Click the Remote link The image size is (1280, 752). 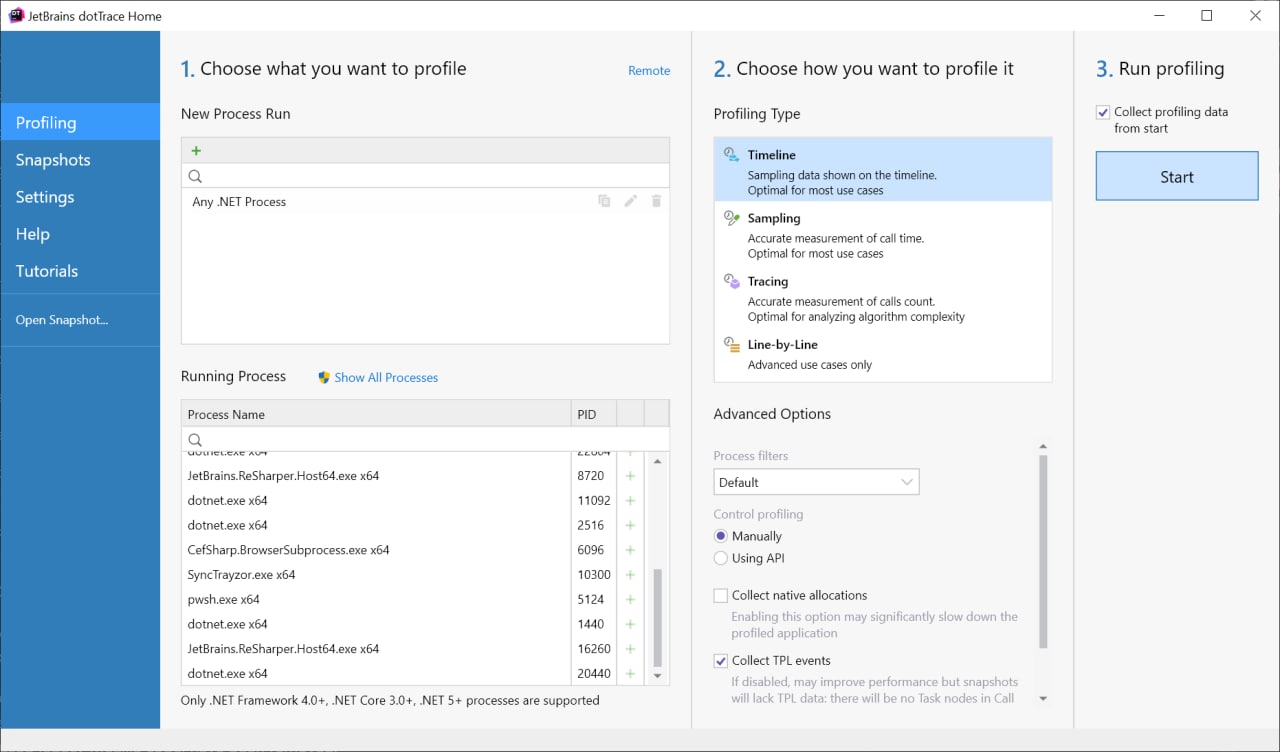pyautogui.click(x=649, y=70)
